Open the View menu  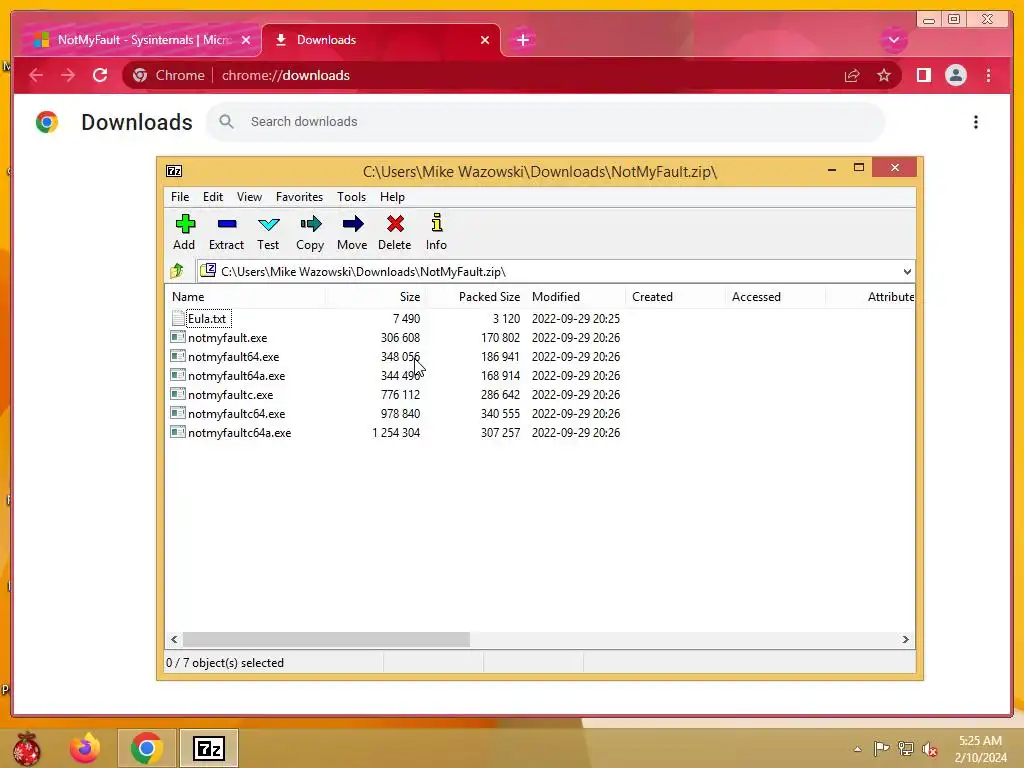(x=249, y=197)
